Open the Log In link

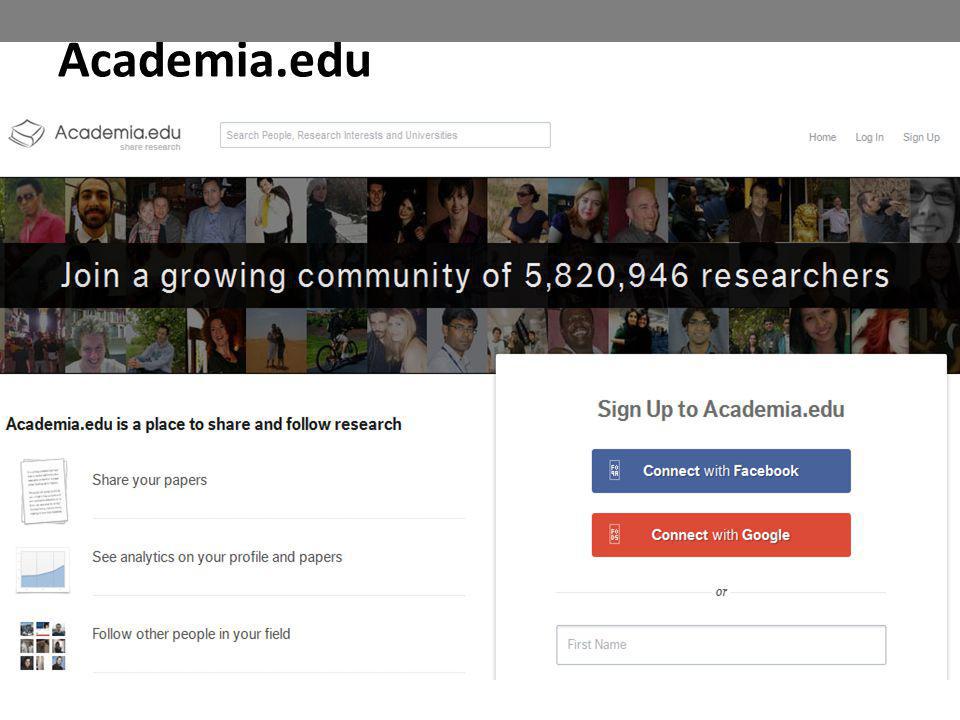(x=869, y=137)
